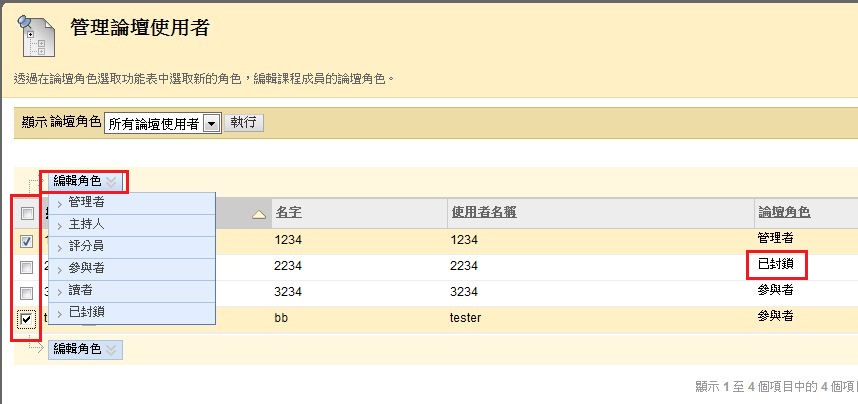Open the 所有論壇使用者 role filter dropdown
The image size is (858, 404).
pyautogui.click(x=211, y=123)
